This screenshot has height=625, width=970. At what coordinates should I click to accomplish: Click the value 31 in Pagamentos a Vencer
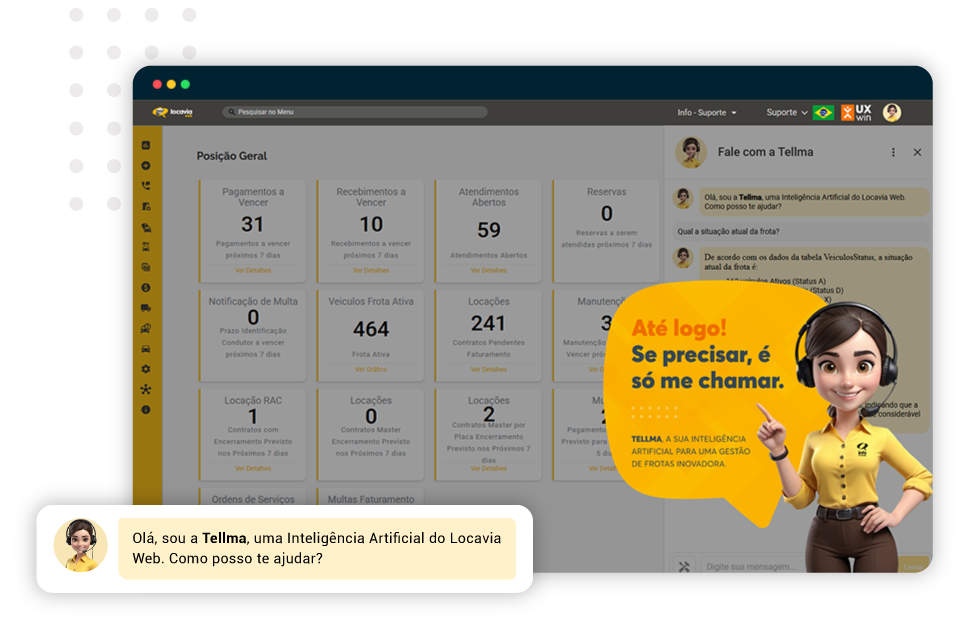[252, 224]
